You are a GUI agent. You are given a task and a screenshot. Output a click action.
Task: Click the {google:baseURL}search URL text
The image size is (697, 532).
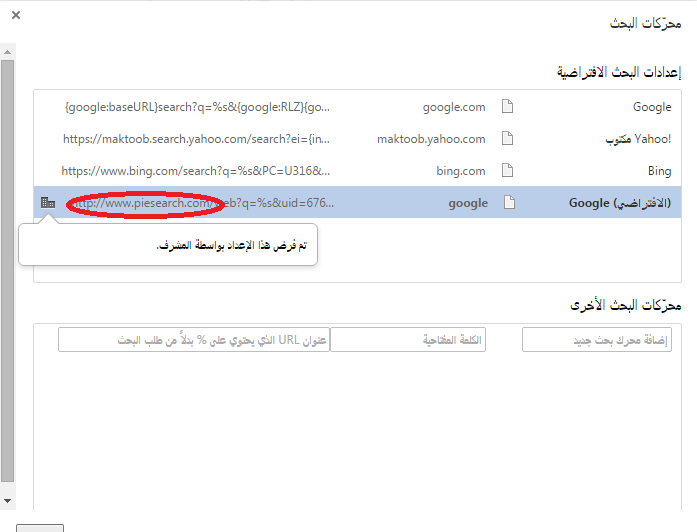pyautogui.click(x=197, y=107)
